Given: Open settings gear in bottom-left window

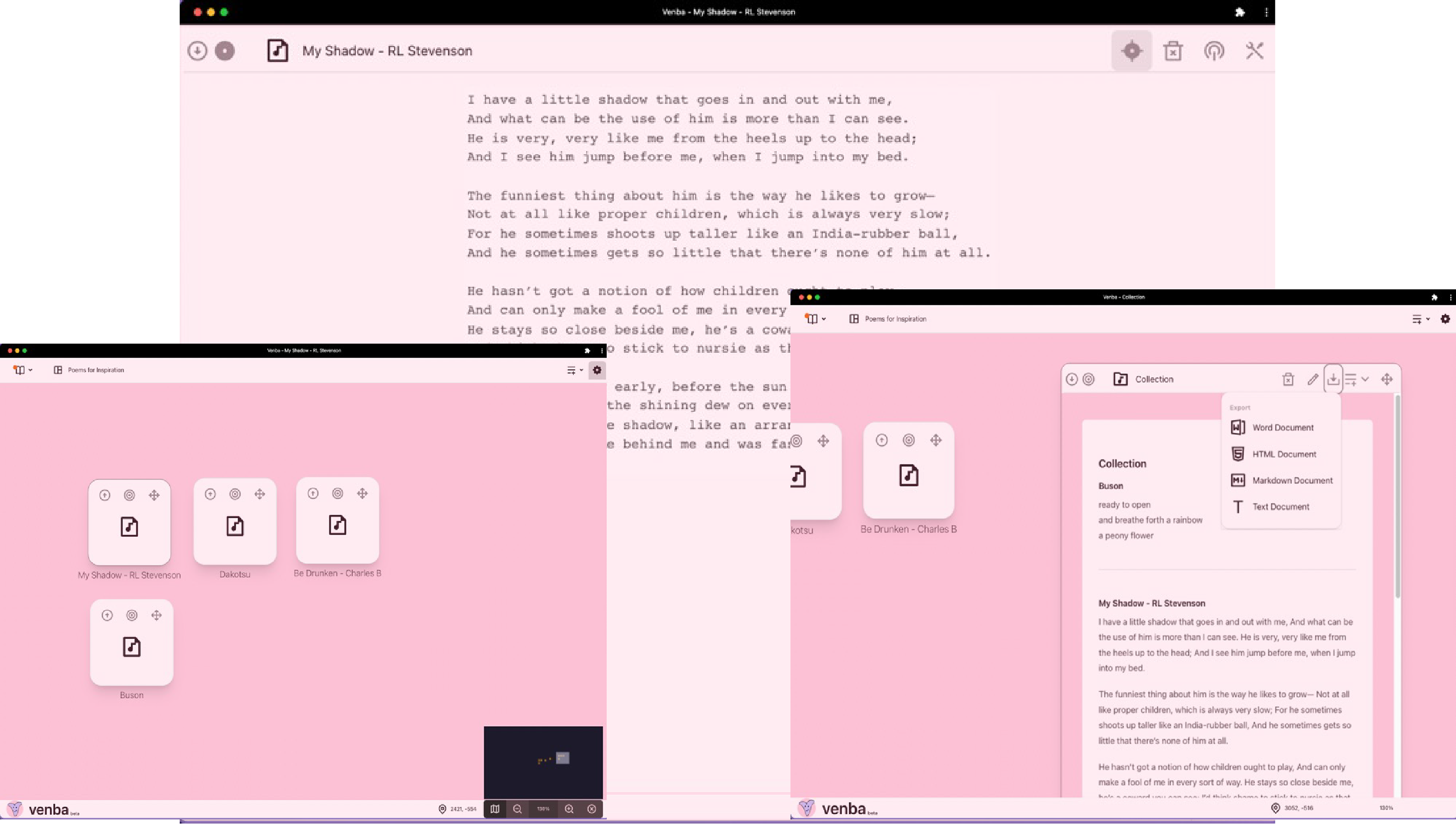Looking at the screenshot, I should pyautogui.click(x=597, y=370).
